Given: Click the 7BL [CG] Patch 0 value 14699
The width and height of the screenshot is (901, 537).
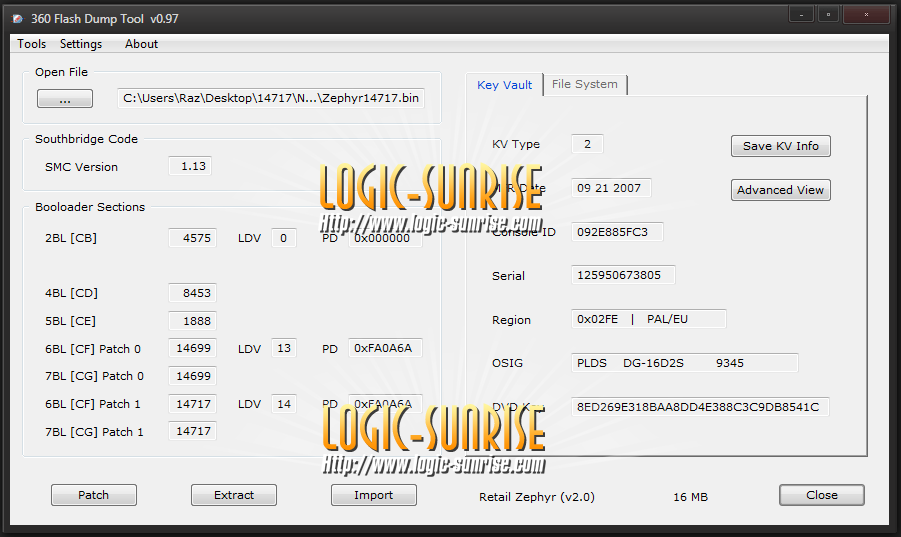Looking at the screenshot, I should coord(192,376).
